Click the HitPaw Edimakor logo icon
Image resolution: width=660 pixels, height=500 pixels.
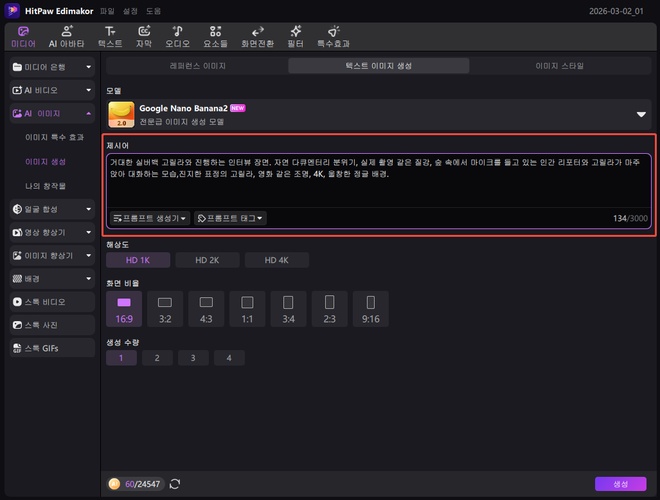pyautogui.click(x=12, y=11)
